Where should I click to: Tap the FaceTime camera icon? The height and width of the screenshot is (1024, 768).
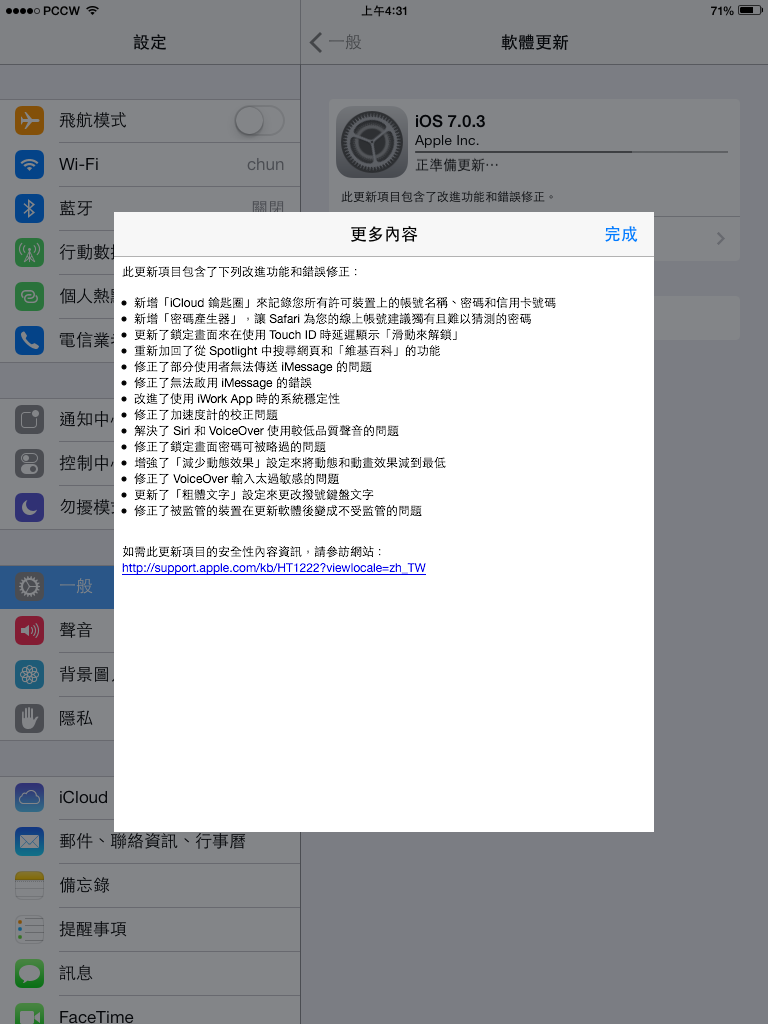point(29,1014)
